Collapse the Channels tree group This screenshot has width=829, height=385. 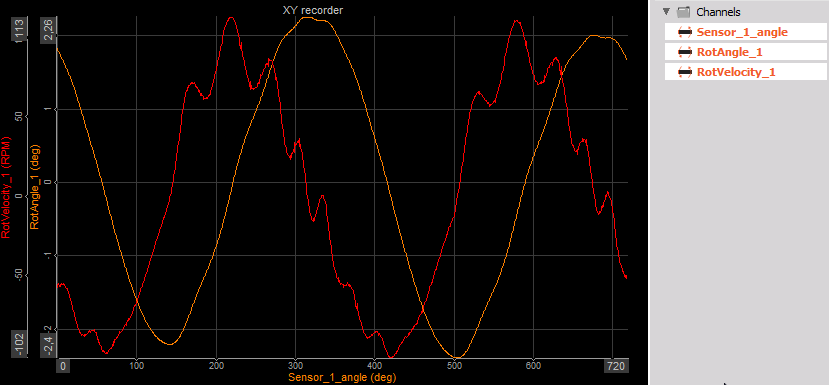click(666, 12)
